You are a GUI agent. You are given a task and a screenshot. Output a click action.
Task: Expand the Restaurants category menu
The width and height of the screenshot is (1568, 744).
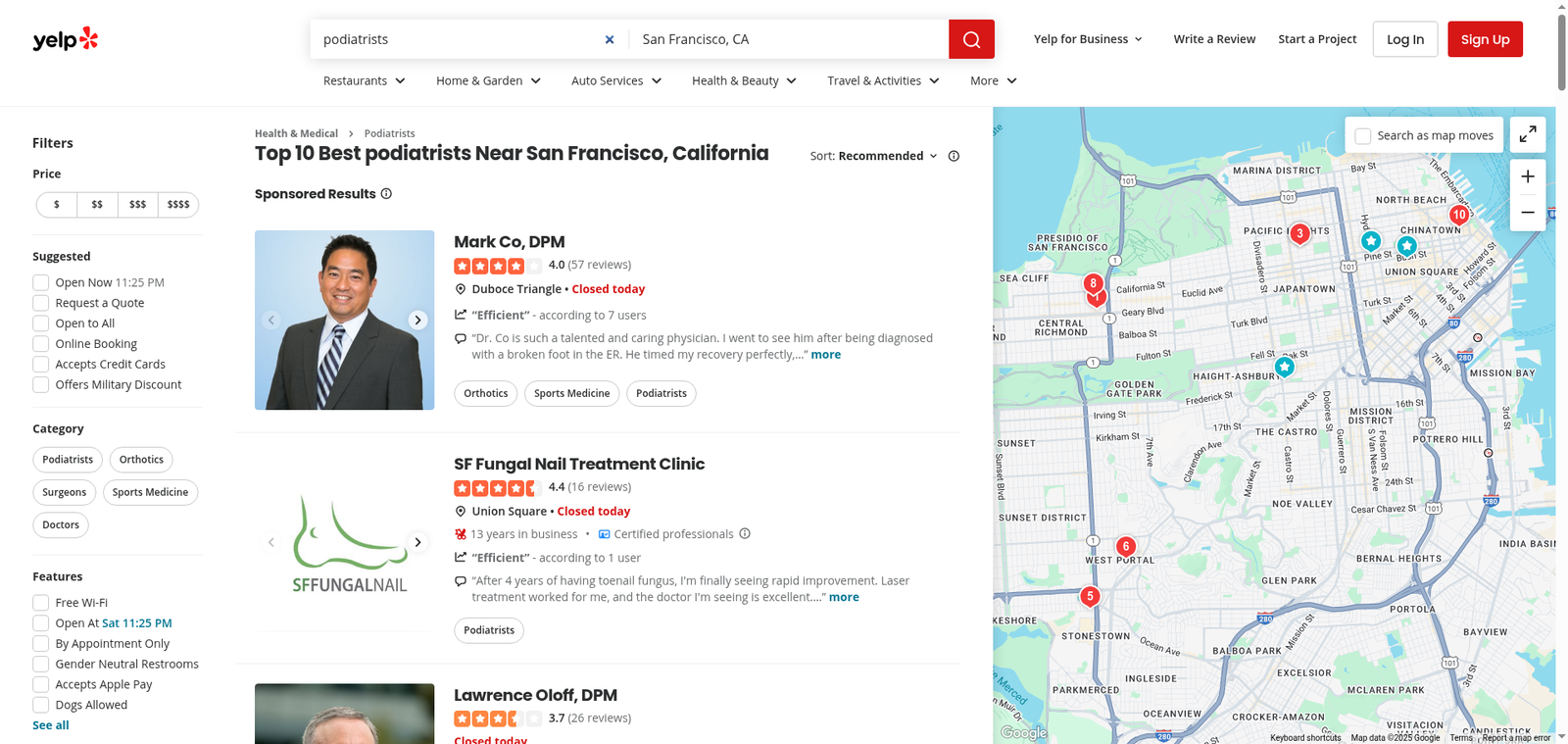[x=365, y=80]
